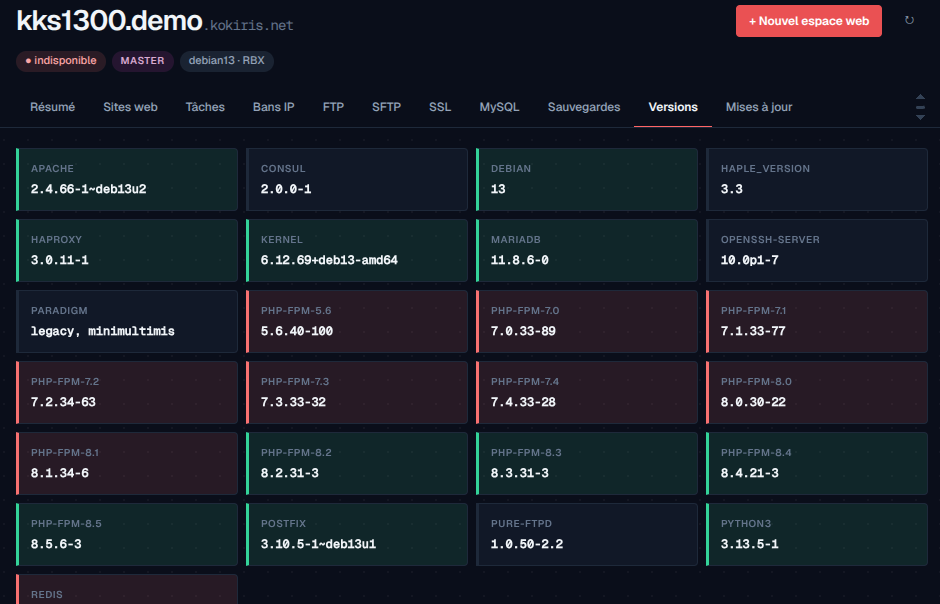Click the debian13 · RBX badge
This screenshot has height=604, width=940.
coord(227,61)
